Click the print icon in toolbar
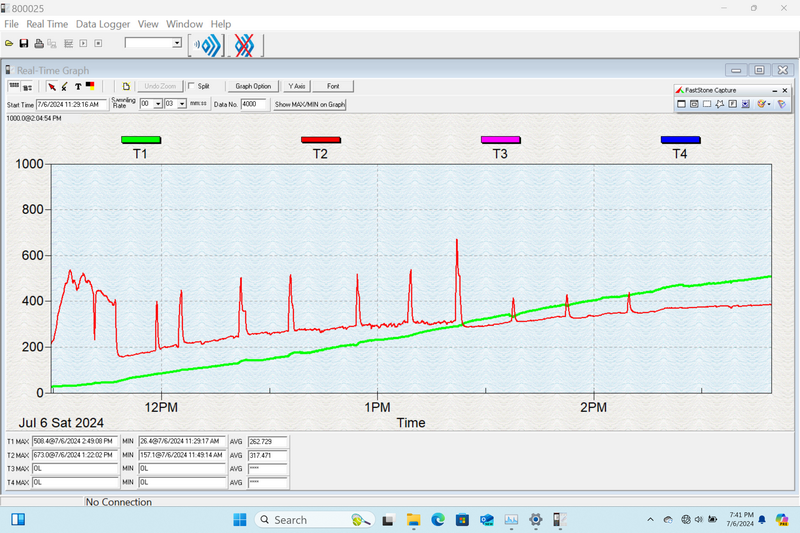Image resolution: width=800 pixels, height=533 pixels. (x=38, y=44)
